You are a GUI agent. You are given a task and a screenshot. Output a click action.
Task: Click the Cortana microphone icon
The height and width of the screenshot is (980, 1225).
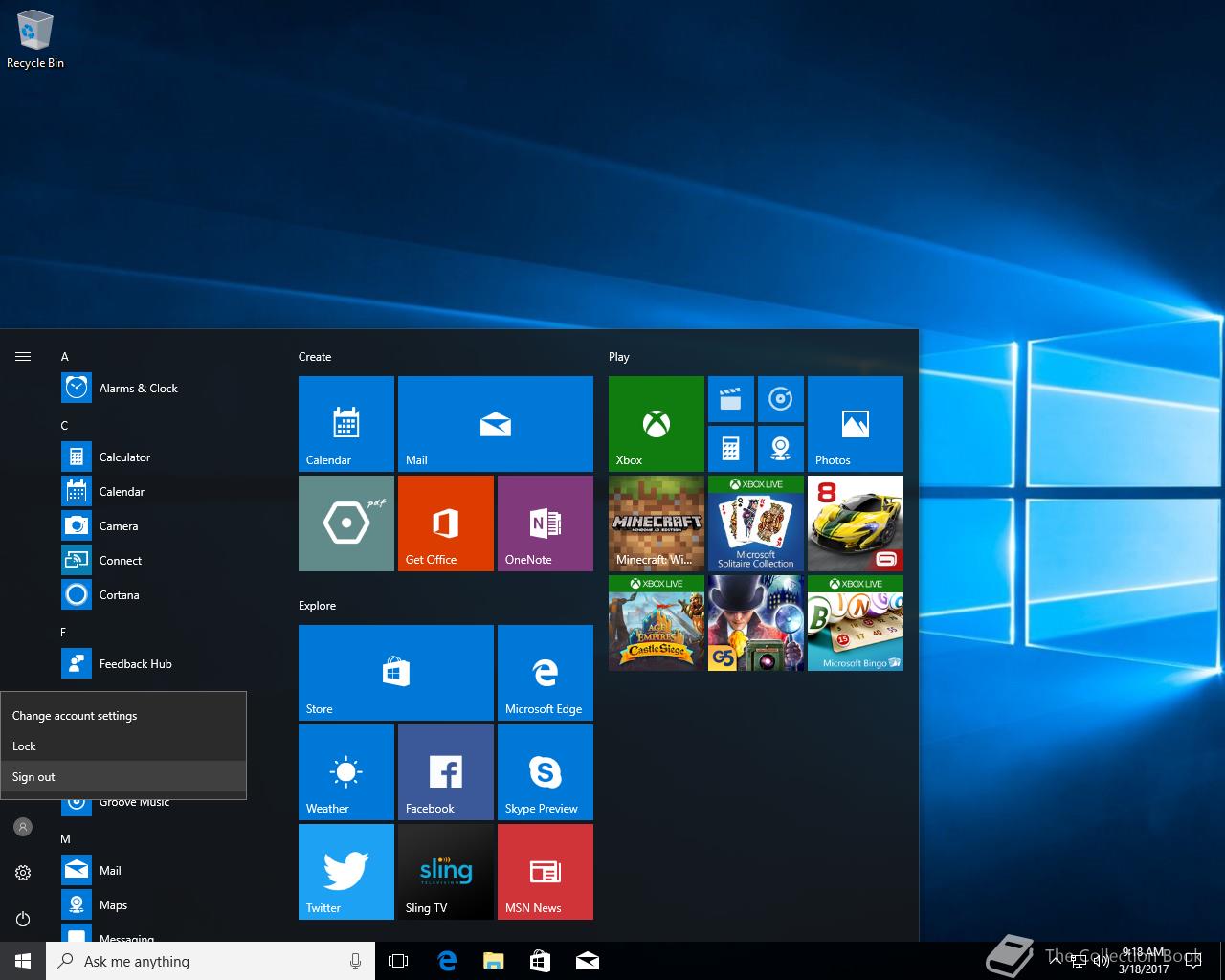(x=355, y=961)
